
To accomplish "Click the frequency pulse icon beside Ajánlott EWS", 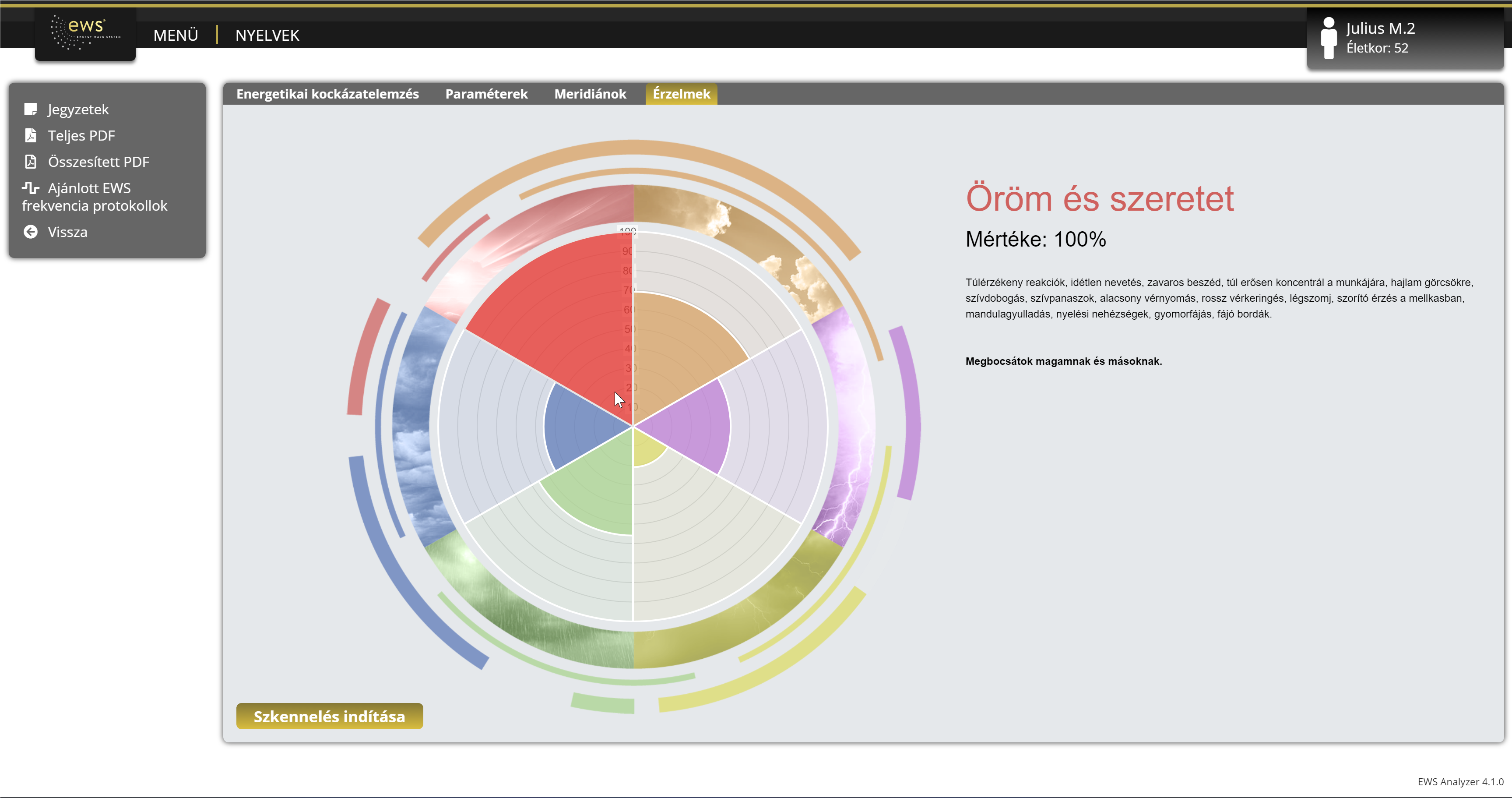I will coord(31,188).
